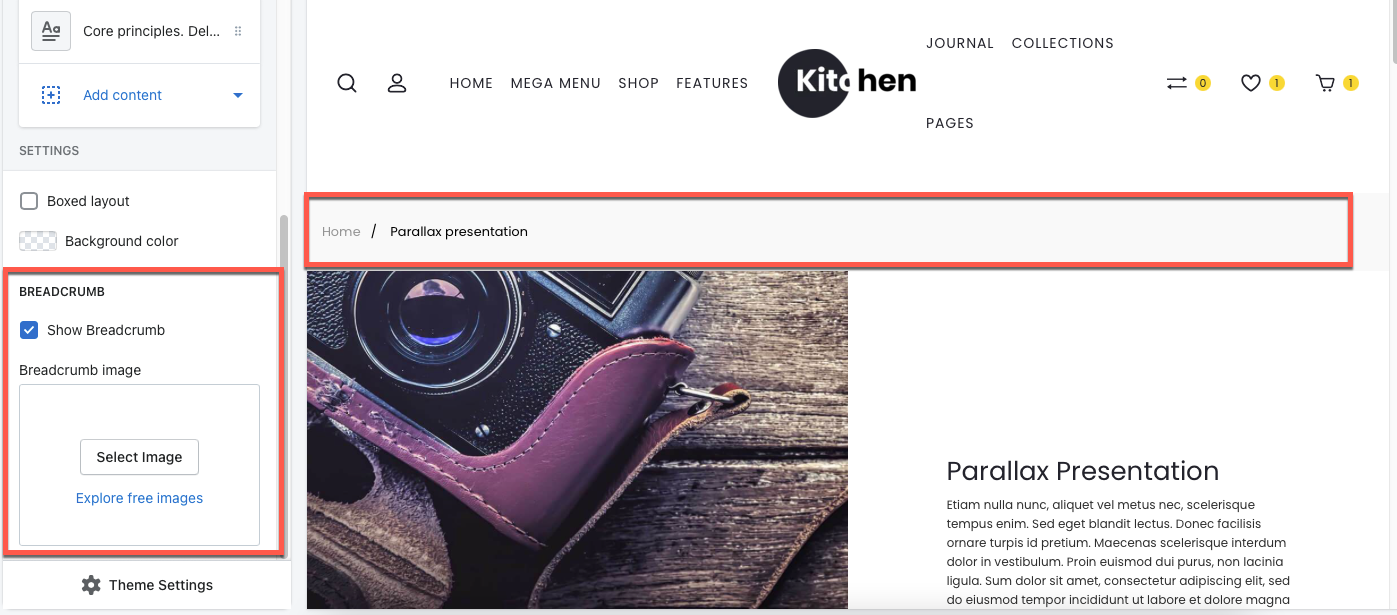Click the Theme Settings gear icon
The height and width of the screenshot is (615, 1397).
coord(91,585)
